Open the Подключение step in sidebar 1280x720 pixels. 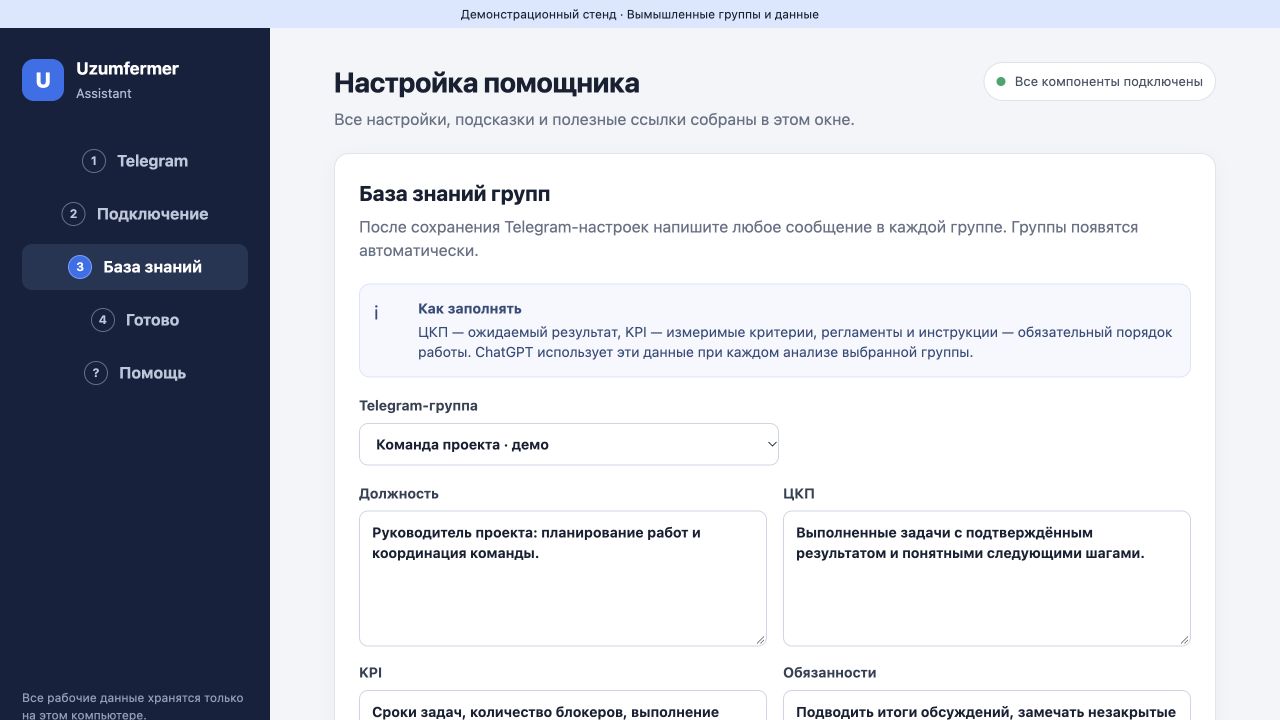(x=135, y=214)
